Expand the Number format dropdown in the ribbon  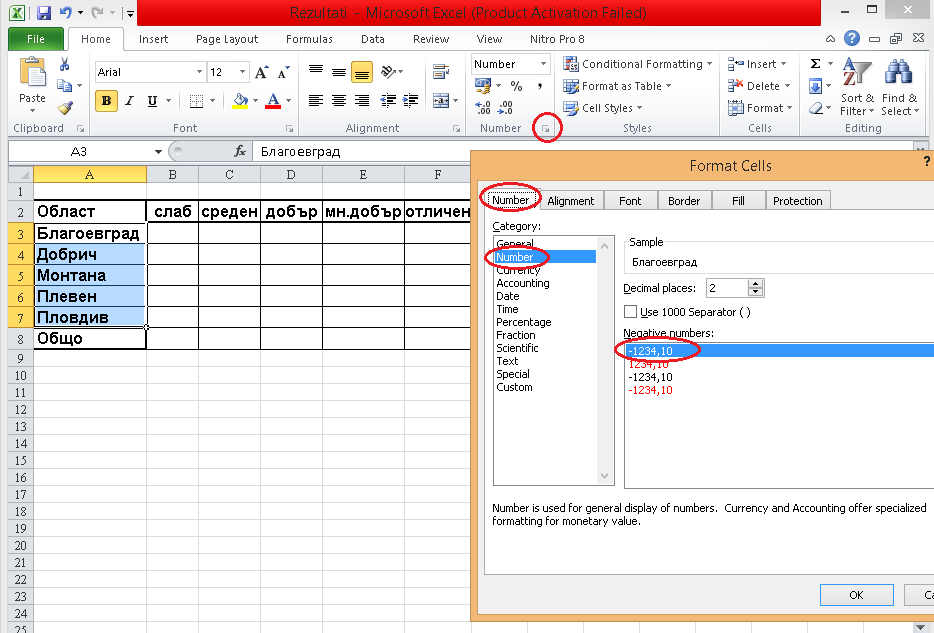point(543,64)
